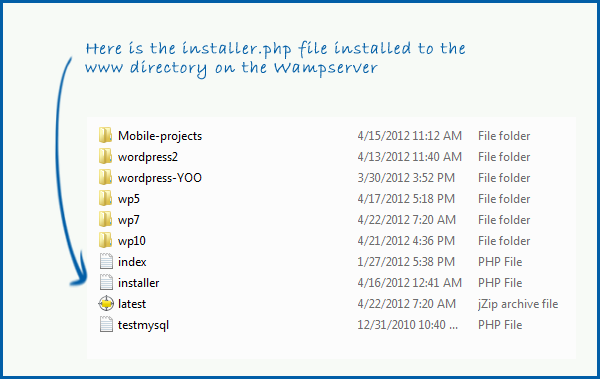Select the wordpress-YOO folder icon

(x=105, y=178)
